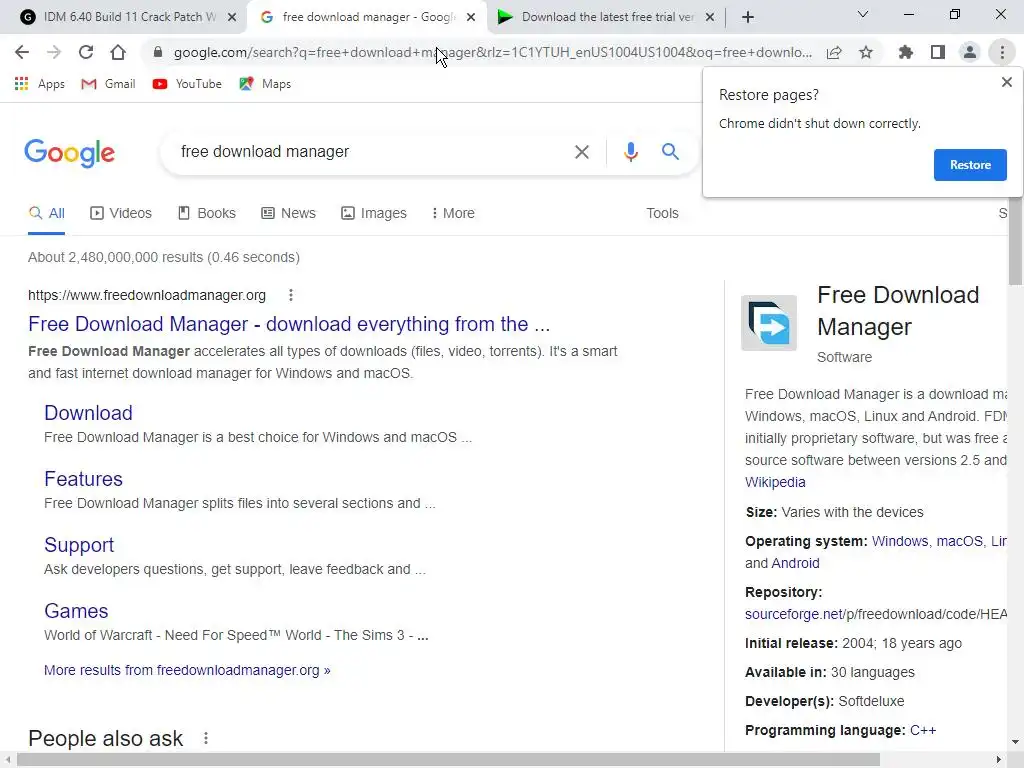Close the IDM 6.40 Build 11 tab
Image resolution: width=1024 pixels, height=768 pixels.
(x=232, y=18)
